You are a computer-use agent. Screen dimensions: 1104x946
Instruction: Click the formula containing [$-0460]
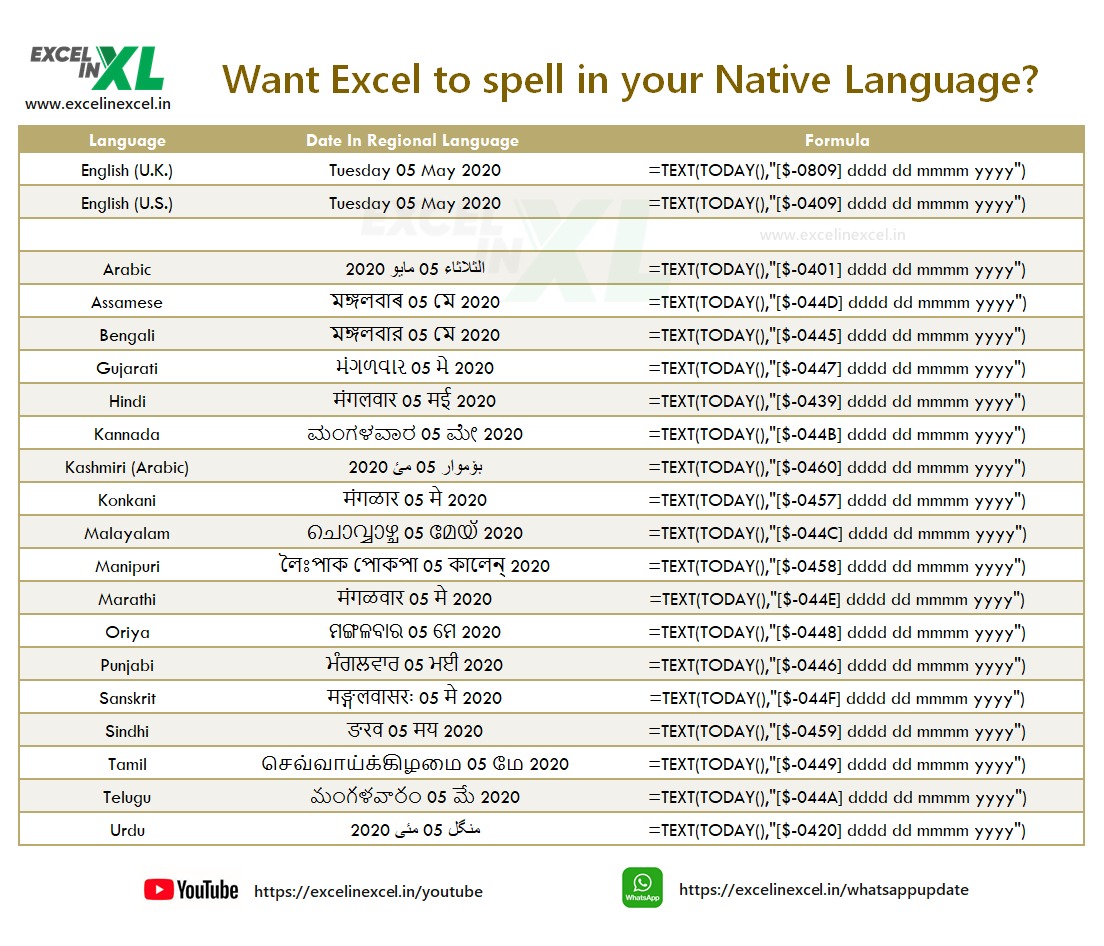[837, 467]
